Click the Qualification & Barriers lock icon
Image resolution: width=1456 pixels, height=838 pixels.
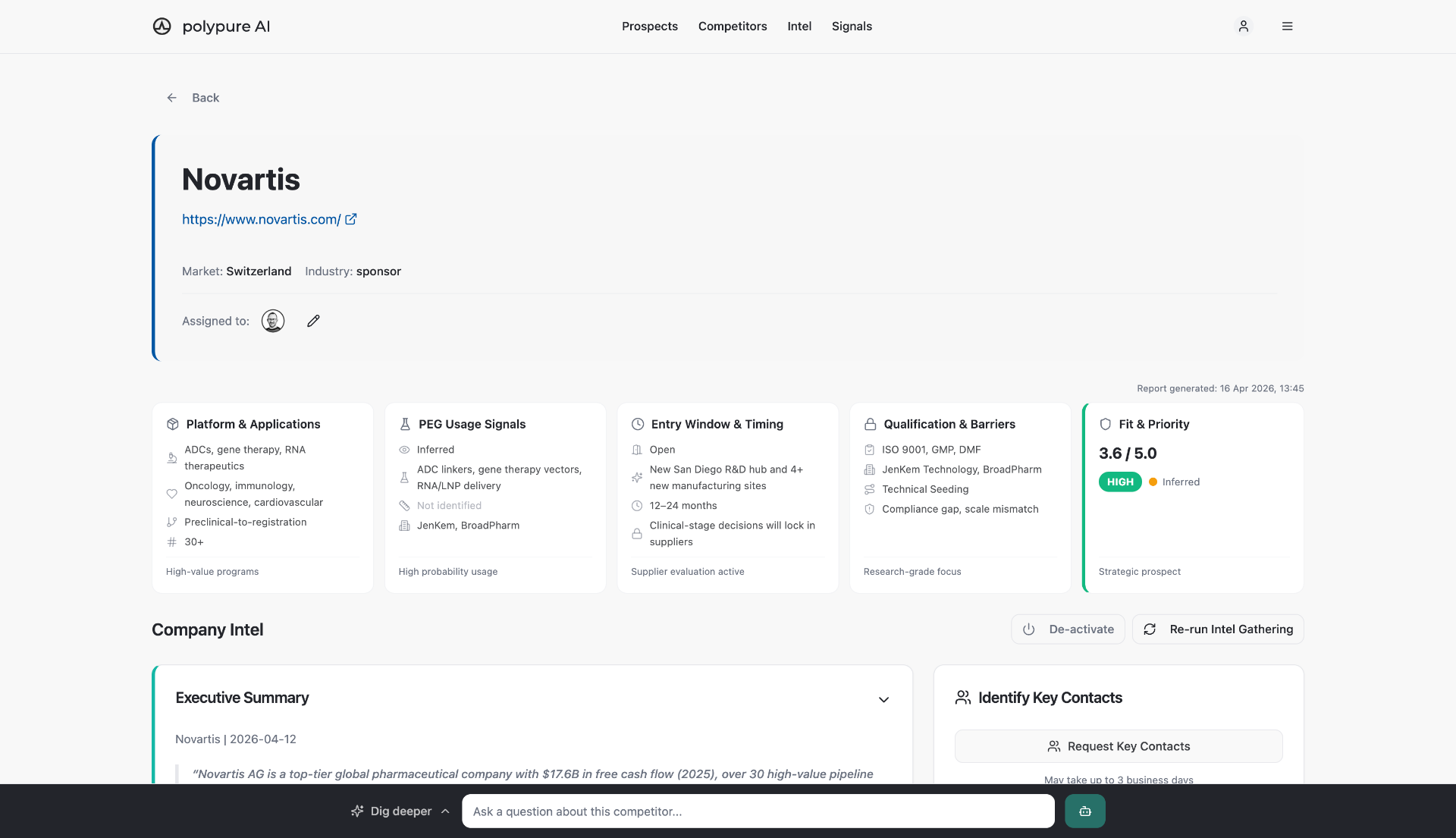871,424
